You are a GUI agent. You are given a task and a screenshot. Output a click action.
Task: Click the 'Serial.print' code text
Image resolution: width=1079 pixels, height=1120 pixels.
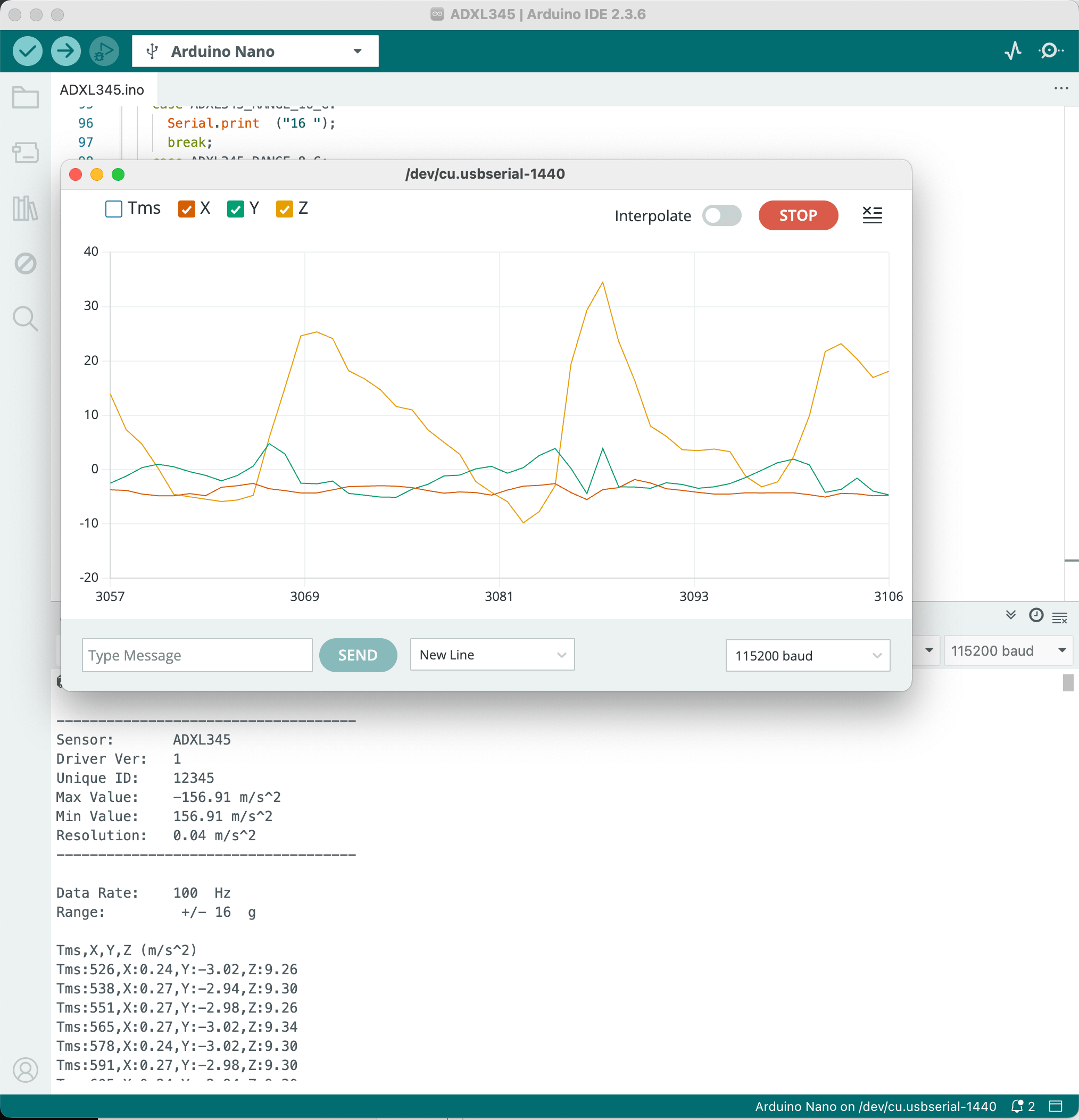[213, 123]
